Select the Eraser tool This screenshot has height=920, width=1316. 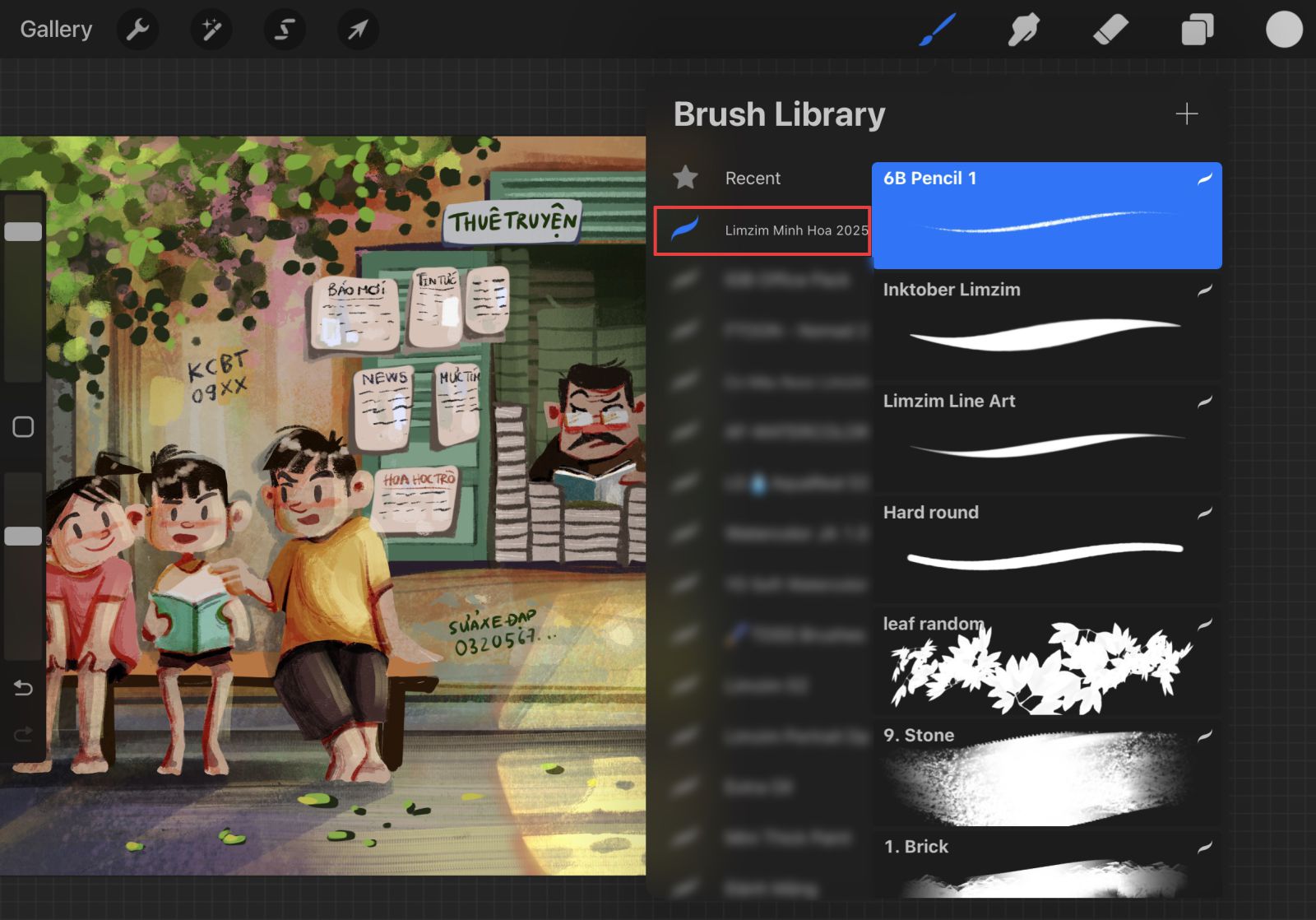(x=1110, y=30)
